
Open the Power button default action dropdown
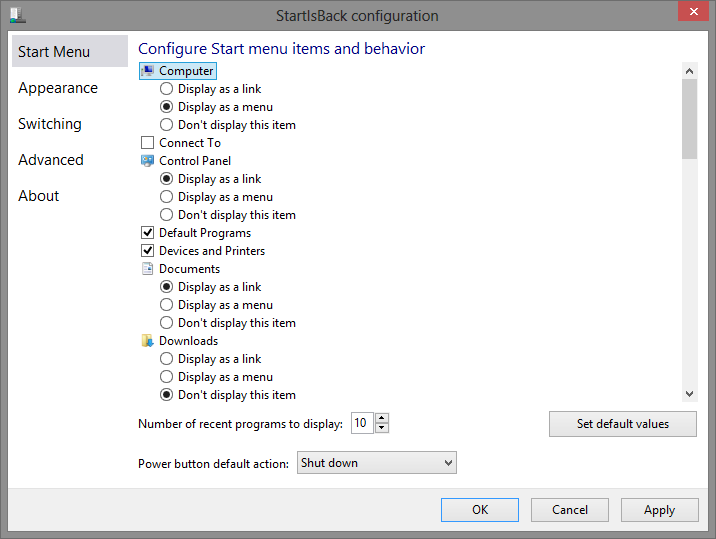point(377,463)
